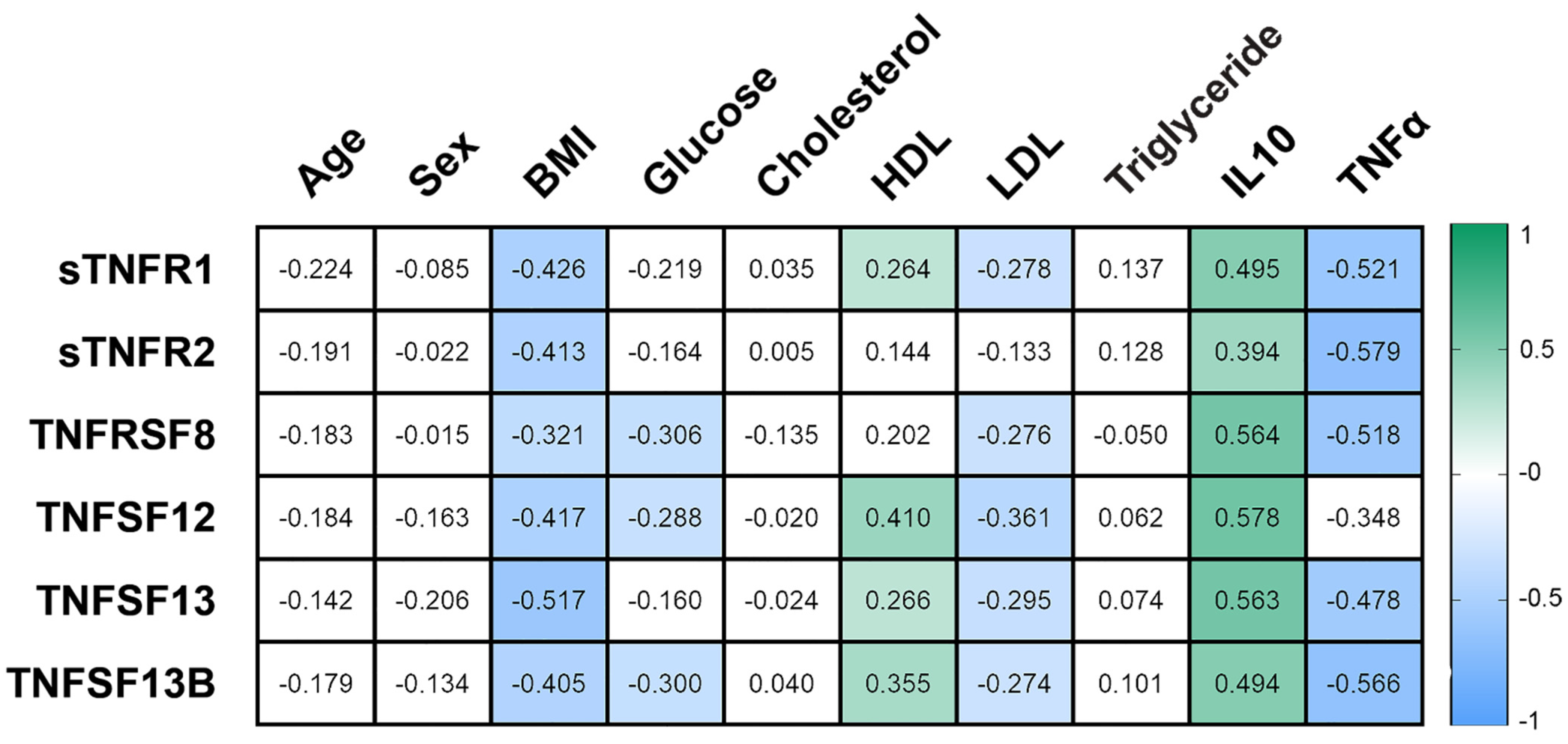This screenshot has width=1568, height=744.
Task: Select the Cholesterol column header
Action: 849,106
